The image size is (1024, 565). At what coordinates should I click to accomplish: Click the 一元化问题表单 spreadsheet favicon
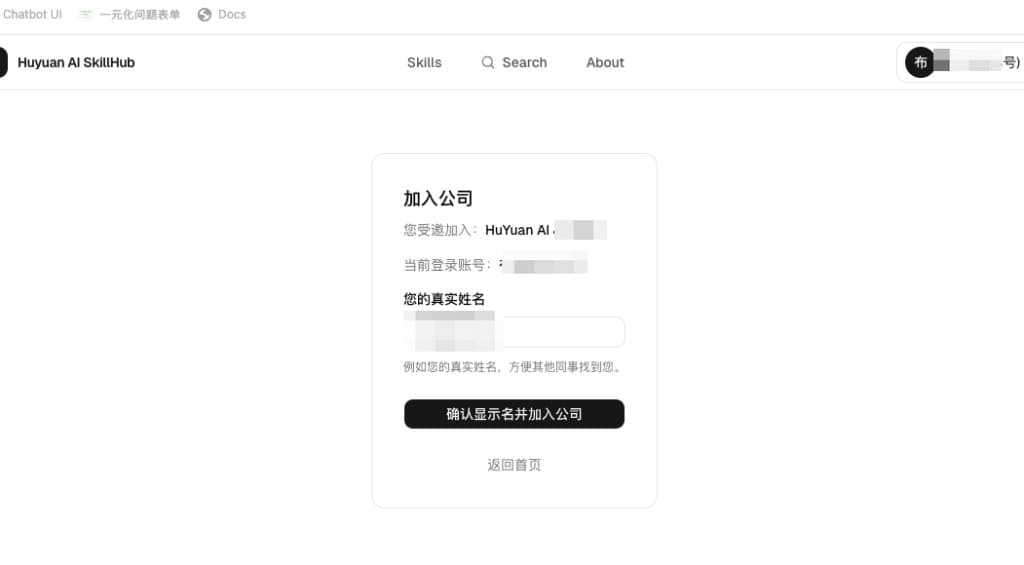(x=86, y=14)
